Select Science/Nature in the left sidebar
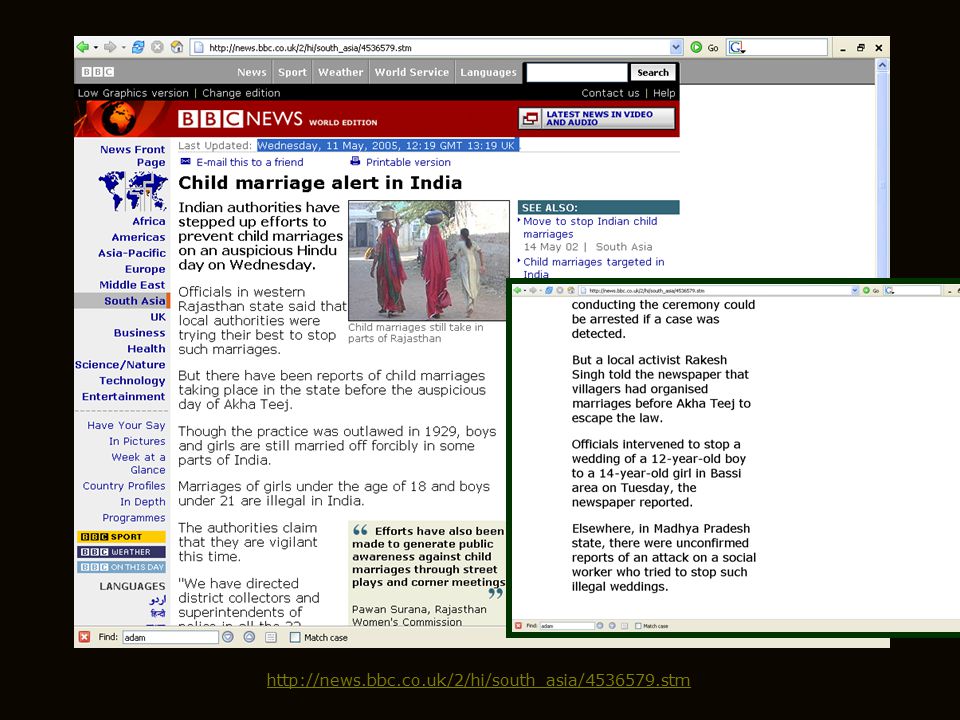The image size is (960, 720). coord(120,364)
